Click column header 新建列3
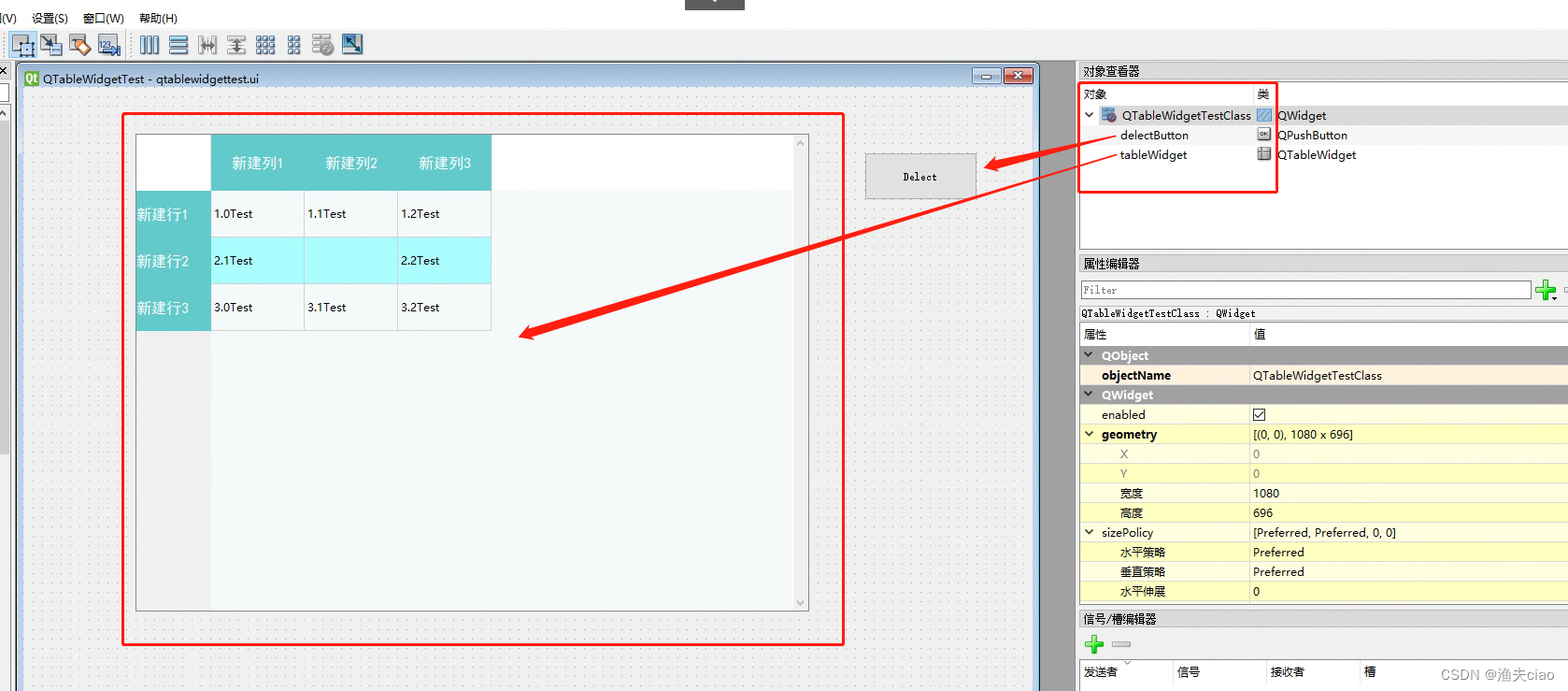1568x691 pixels. [x=445, y=163]
